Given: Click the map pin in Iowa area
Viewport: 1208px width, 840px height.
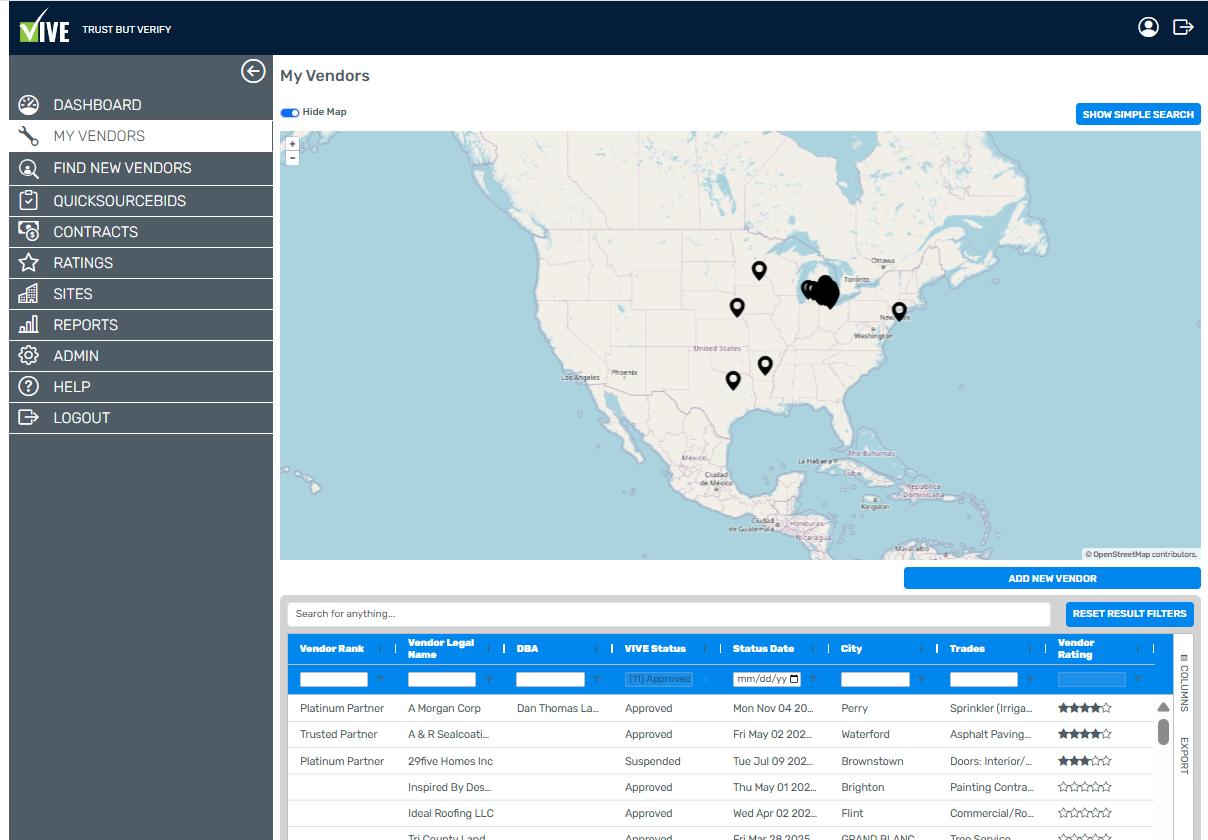Looking at the screenshot, I should tap(737, 307).
